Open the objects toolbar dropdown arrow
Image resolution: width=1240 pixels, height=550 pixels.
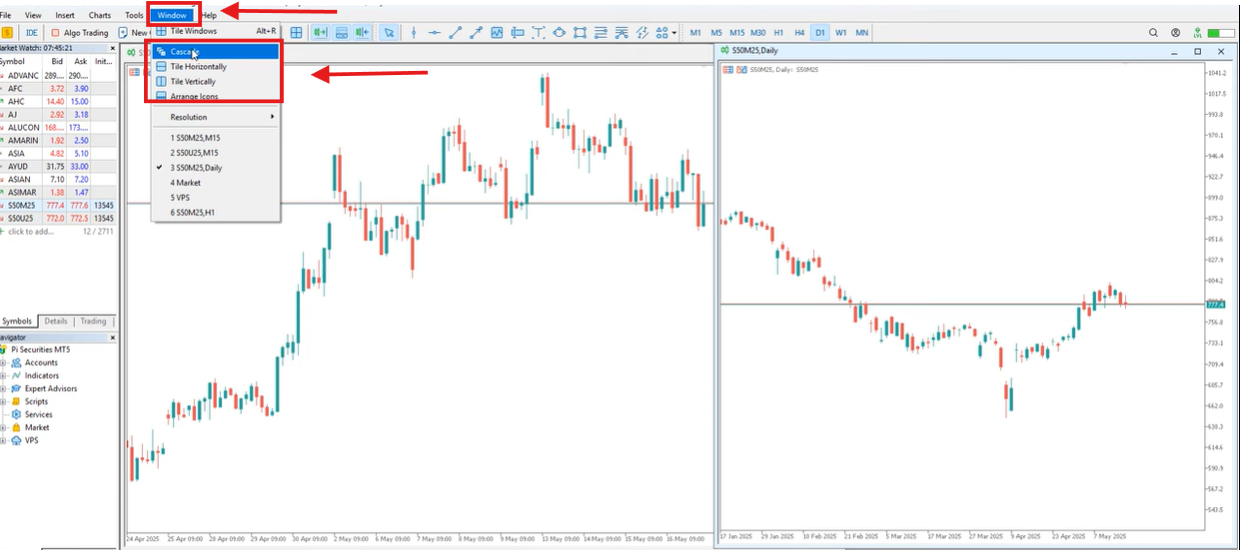675,33
